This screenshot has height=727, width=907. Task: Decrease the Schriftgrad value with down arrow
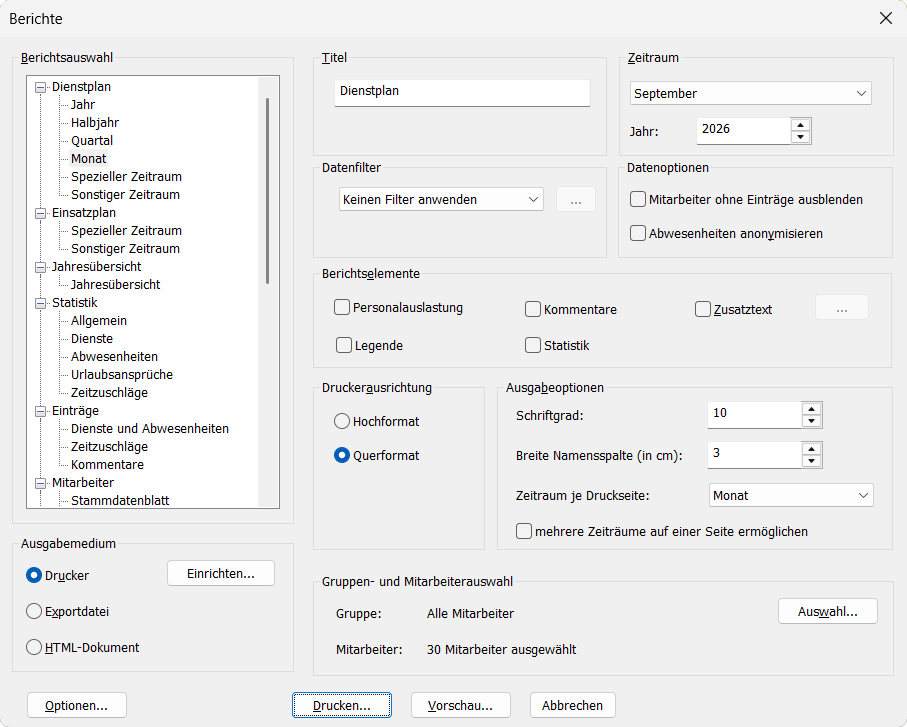812,421
